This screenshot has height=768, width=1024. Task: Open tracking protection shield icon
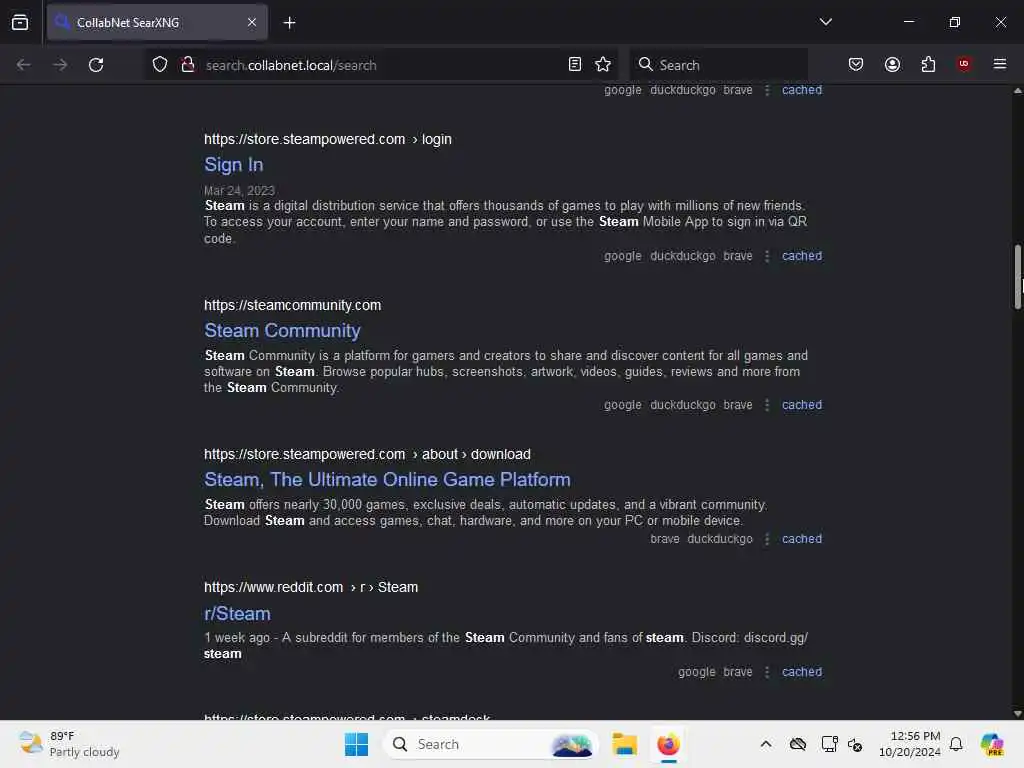(x=160, y=65)
